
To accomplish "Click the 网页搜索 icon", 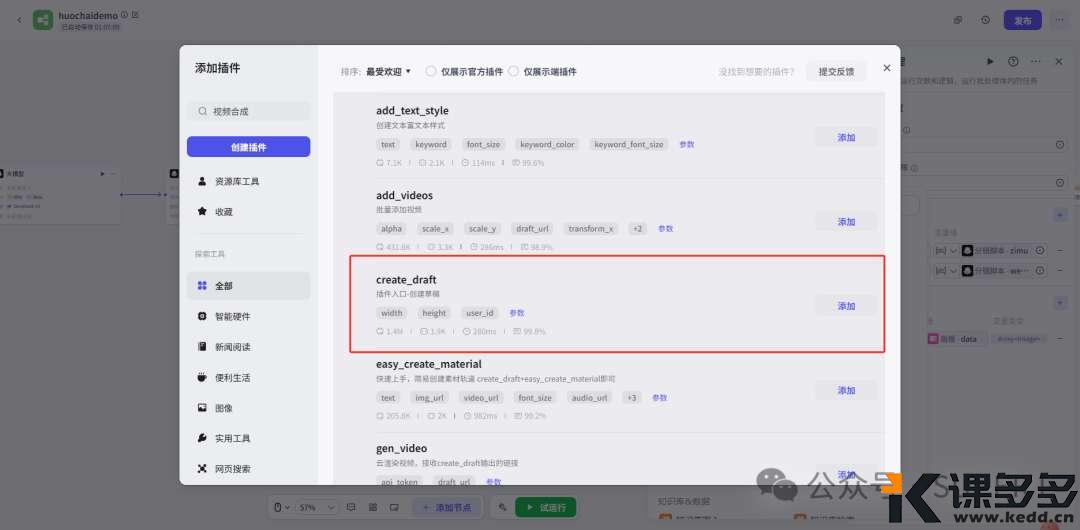I will coord(202,469).
